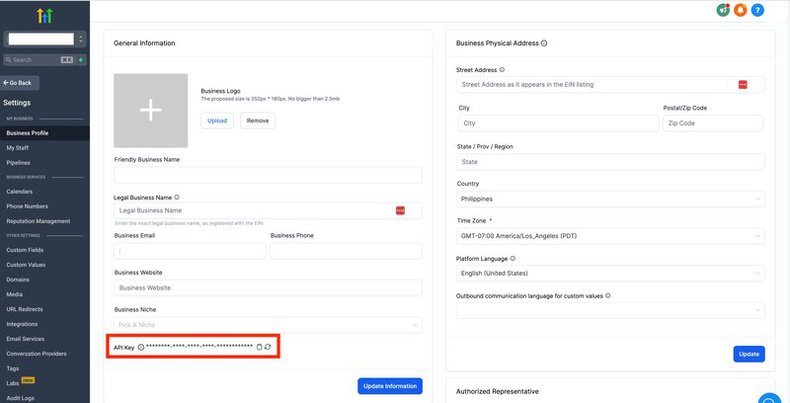Click the Zip Code input field

click(x=713, y=123)
